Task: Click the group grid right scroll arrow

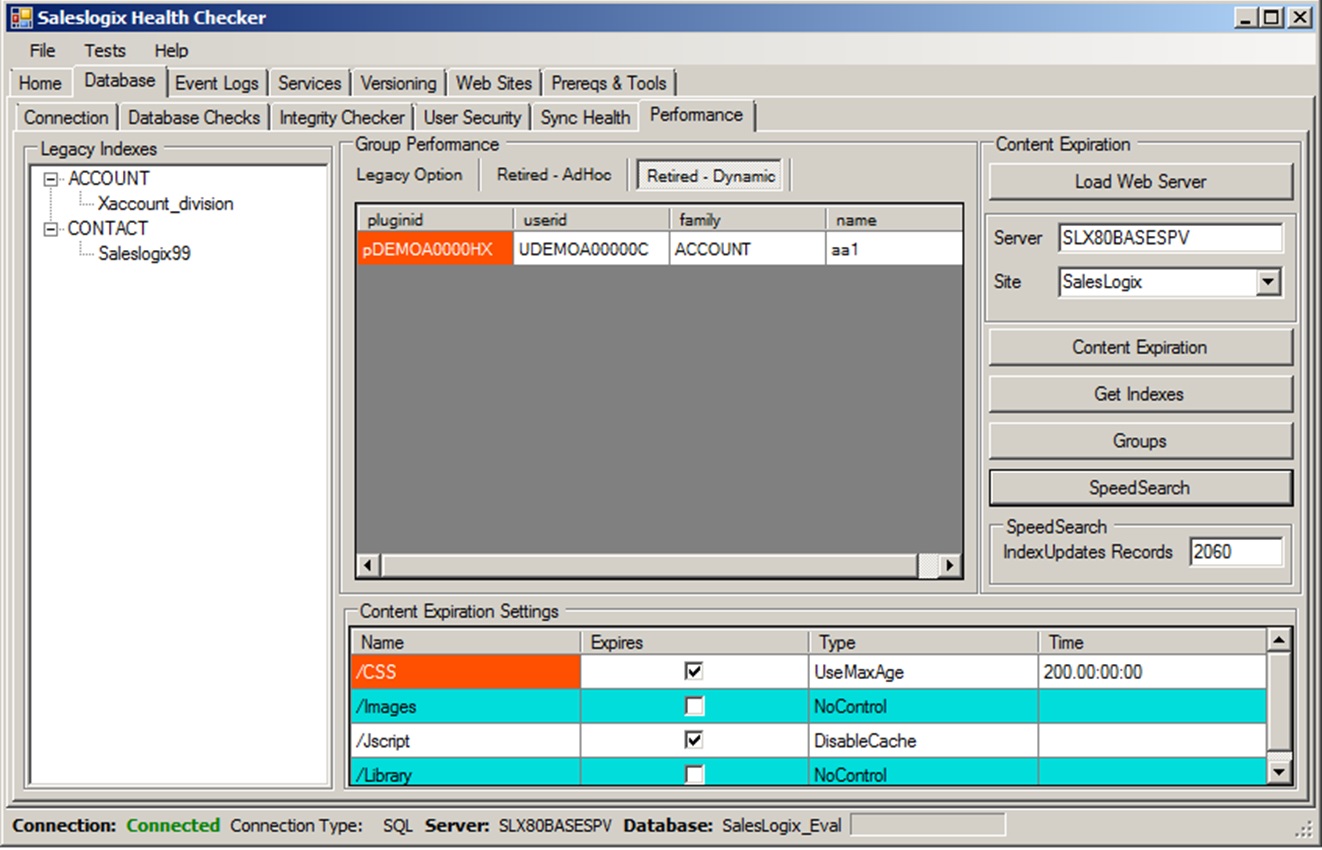Action: tap(949, 566)
